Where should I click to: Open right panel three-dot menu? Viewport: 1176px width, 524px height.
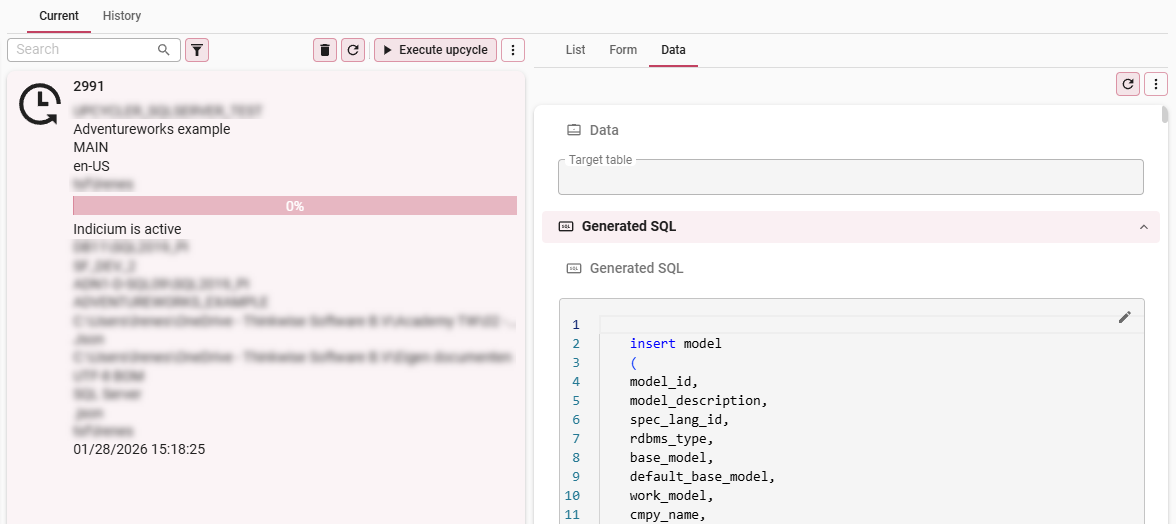[x=1156, y=85]
